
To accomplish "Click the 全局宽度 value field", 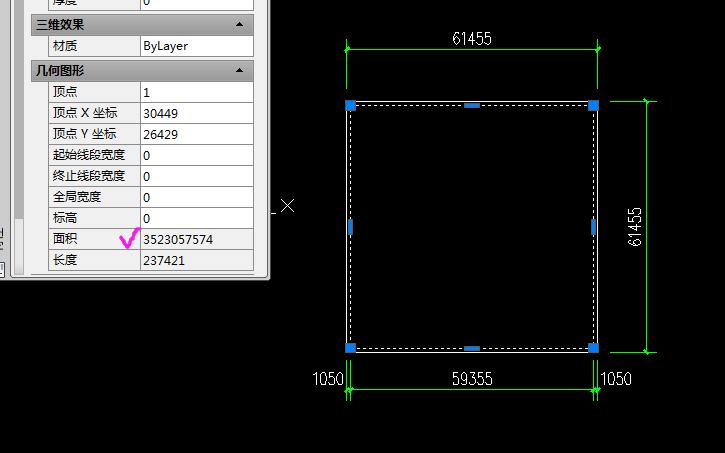I will 197,197.
